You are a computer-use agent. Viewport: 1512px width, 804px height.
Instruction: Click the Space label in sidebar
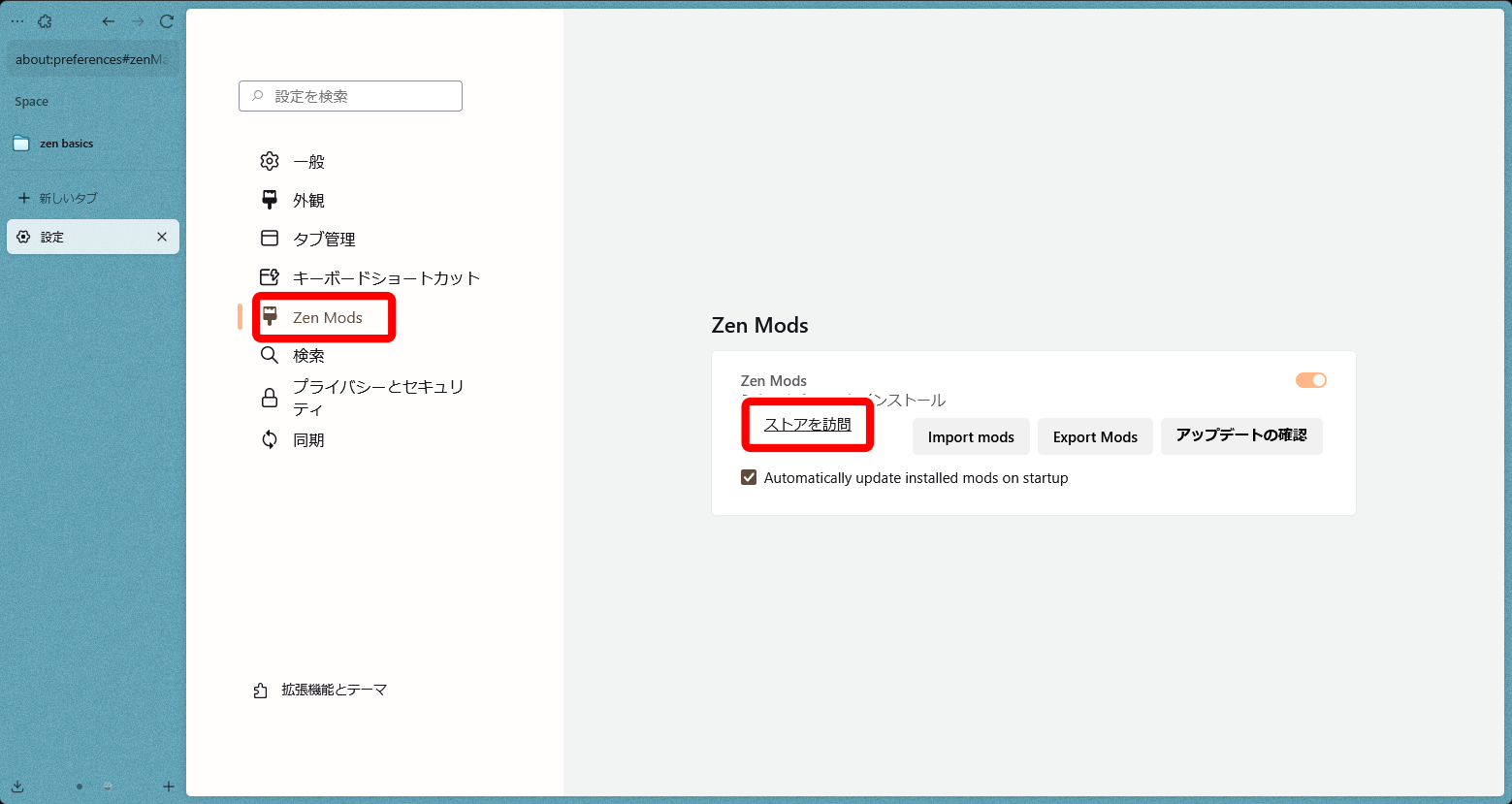coord(31,102)
